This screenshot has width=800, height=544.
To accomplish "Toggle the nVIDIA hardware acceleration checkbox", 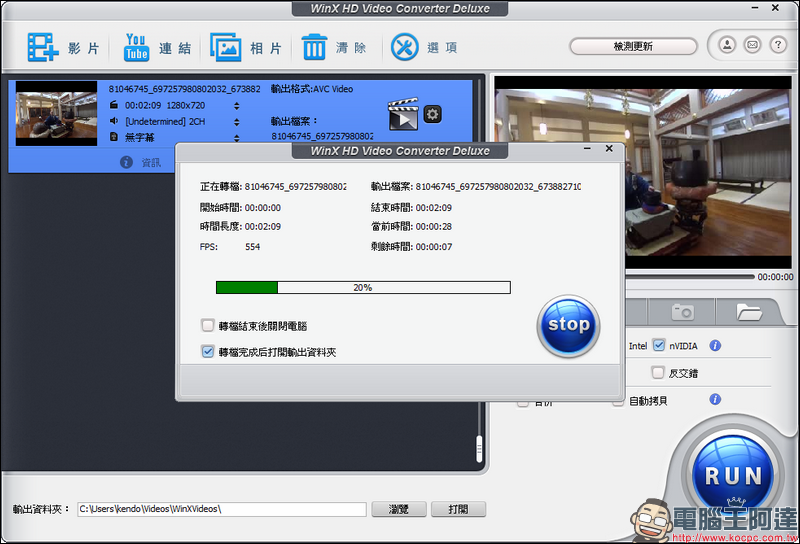I will click(x=659, y=345).
